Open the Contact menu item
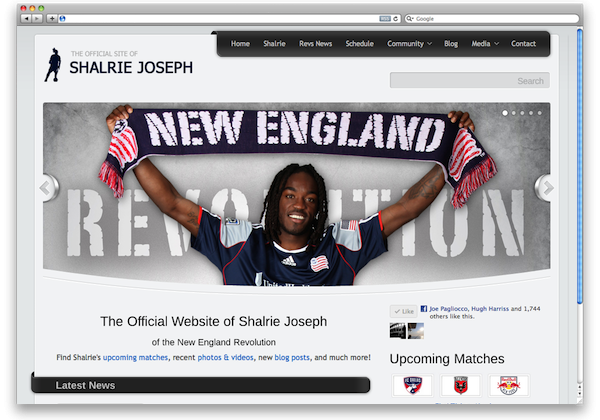600x420 pixels. [523, 44]
